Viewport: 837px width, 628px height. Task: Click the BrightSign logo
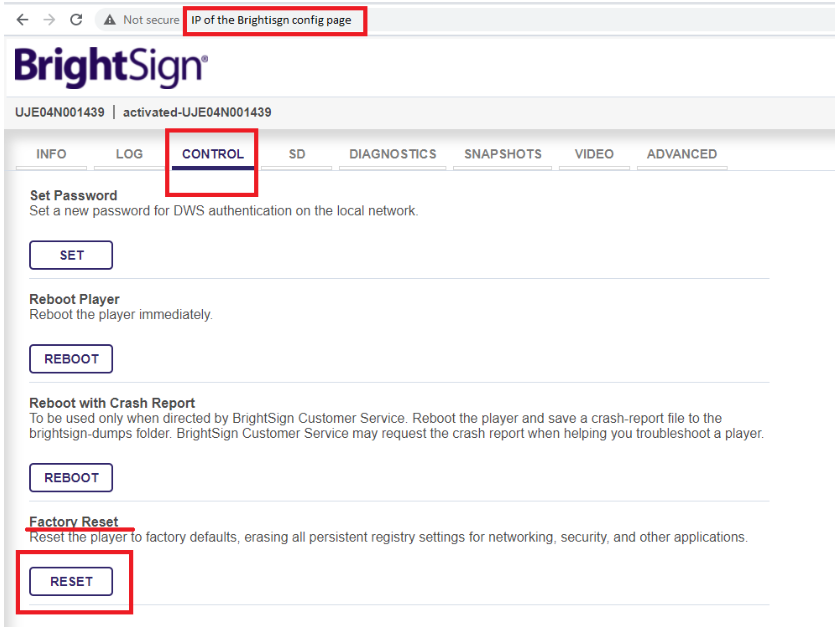111,67
